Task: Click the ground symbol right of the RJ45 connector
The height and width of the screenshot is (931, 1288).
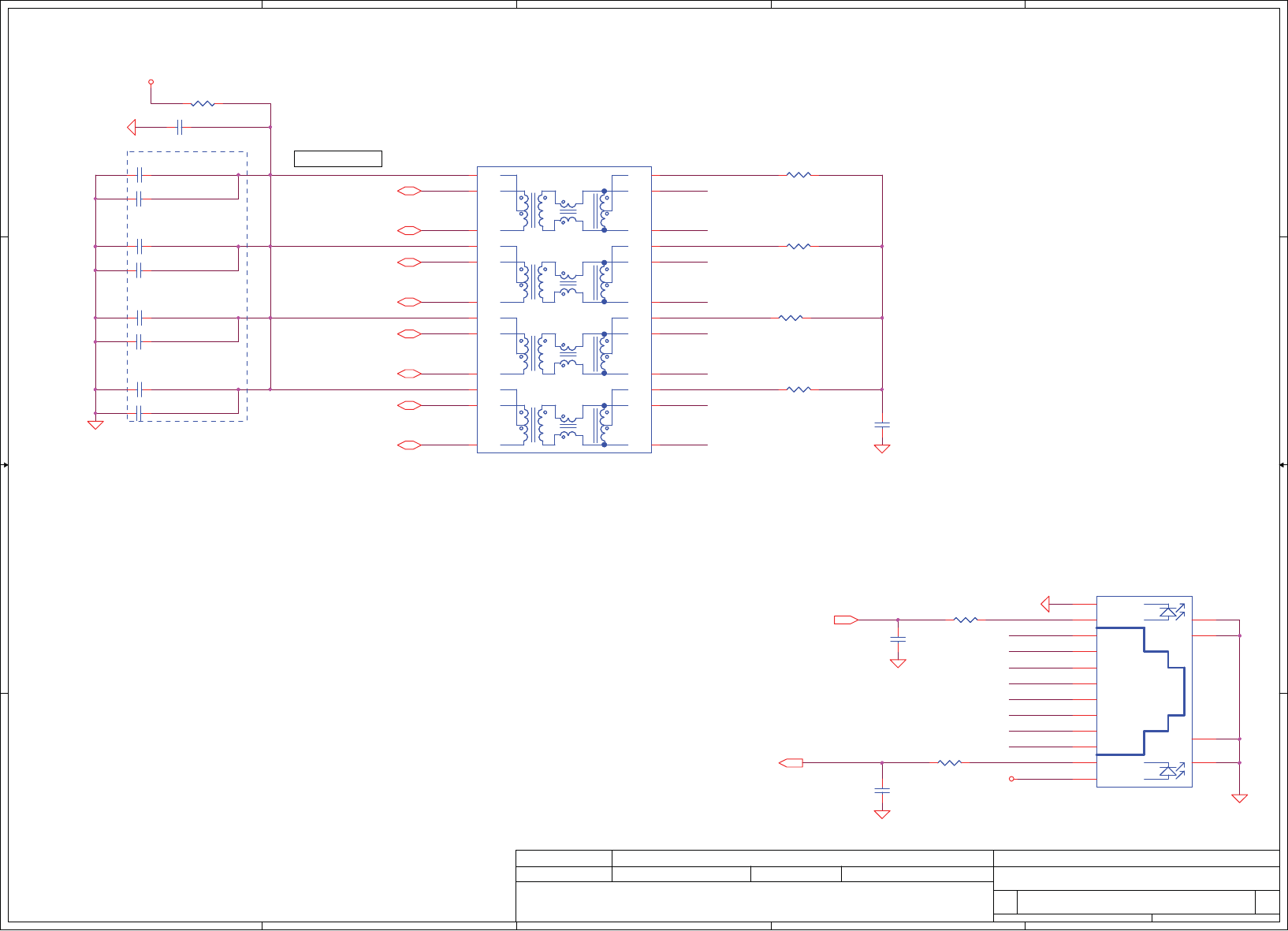Action: point(1239,798)
